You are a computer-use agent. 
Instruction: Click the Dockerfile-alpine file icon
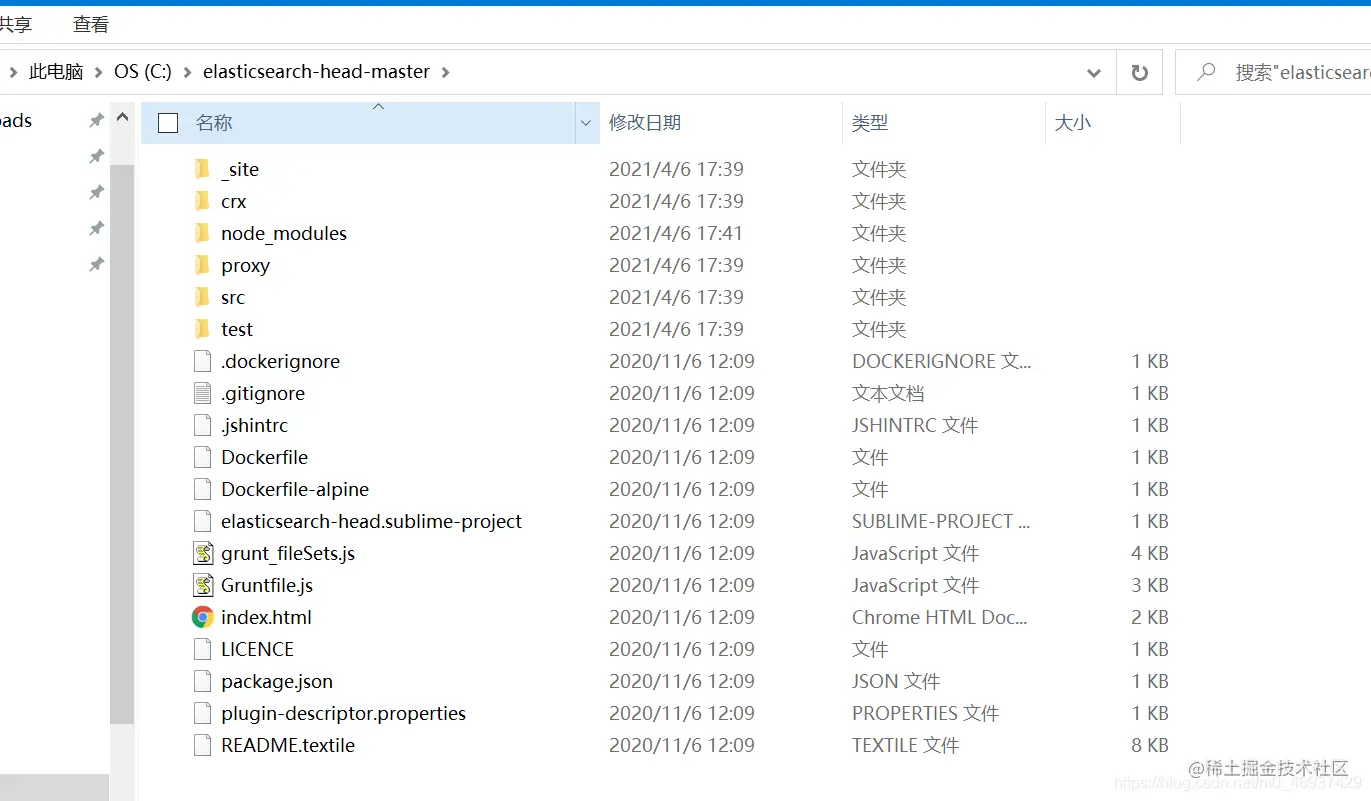pos(203,489)
